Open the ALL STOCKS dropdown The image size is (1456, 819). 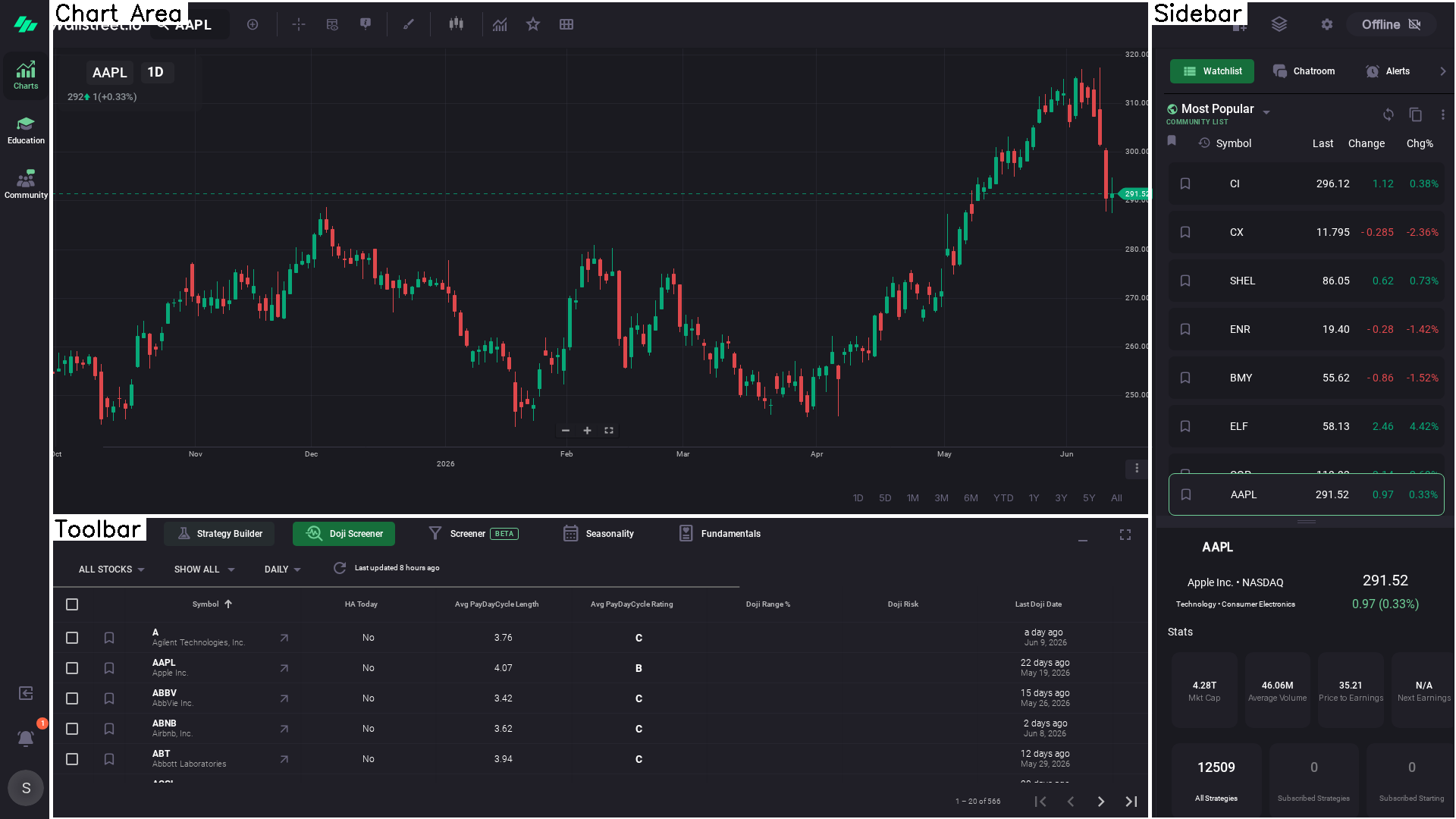tap(111, 570)
